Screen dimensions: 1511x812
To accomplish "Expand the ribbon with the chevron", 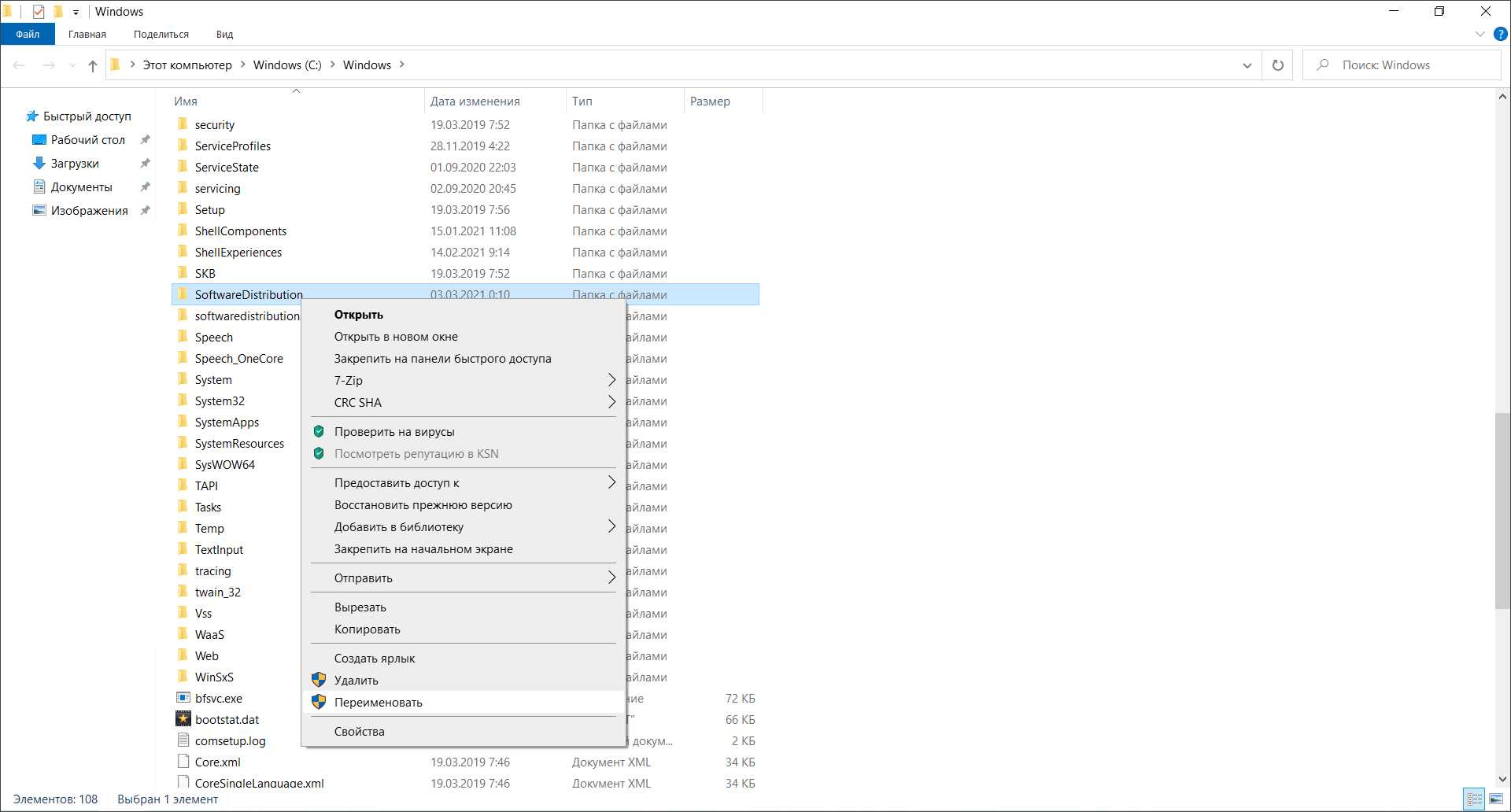I will [1480, 35].
